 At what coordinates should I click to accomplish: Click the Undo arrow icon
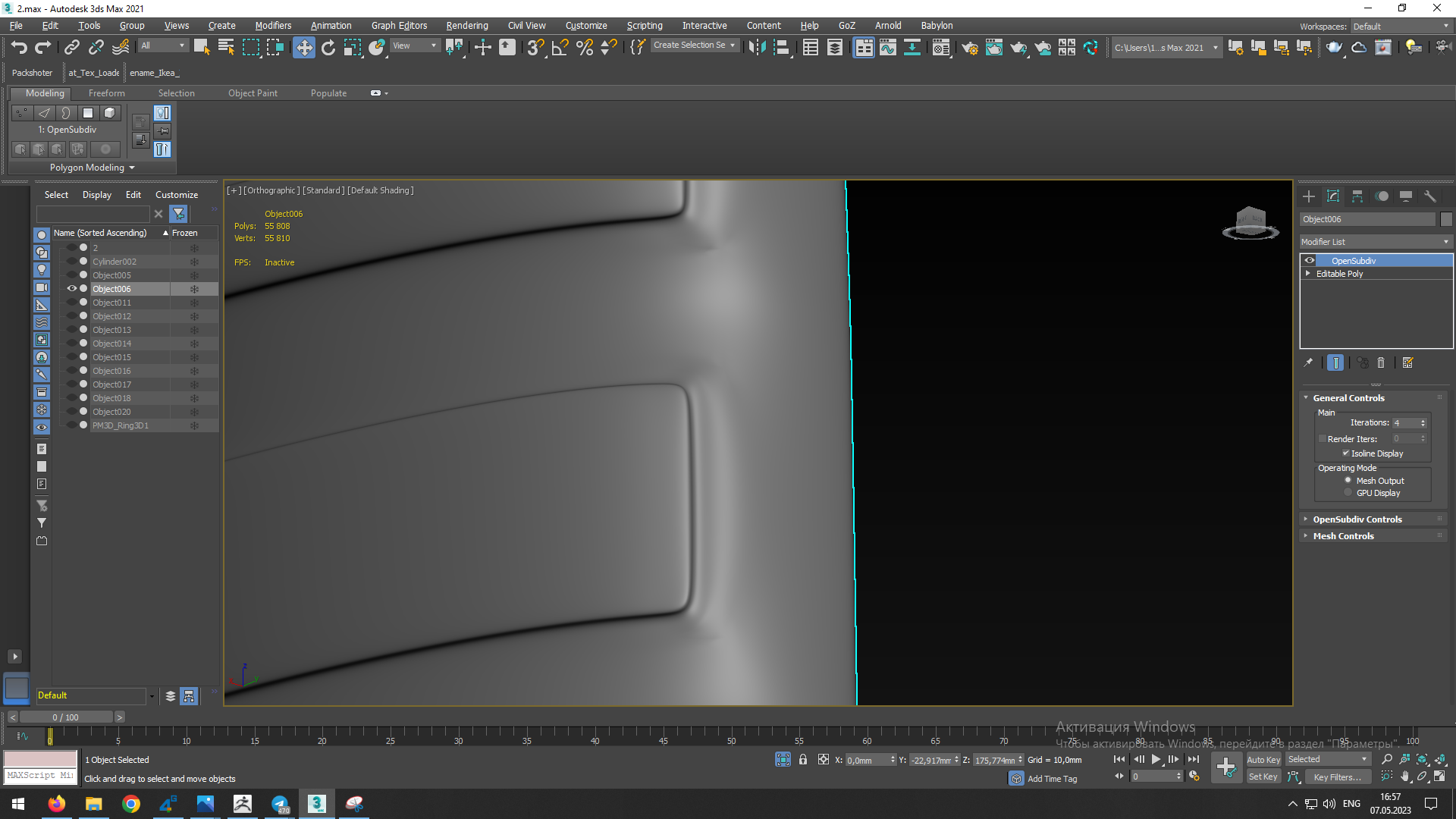tap(19, 47)
